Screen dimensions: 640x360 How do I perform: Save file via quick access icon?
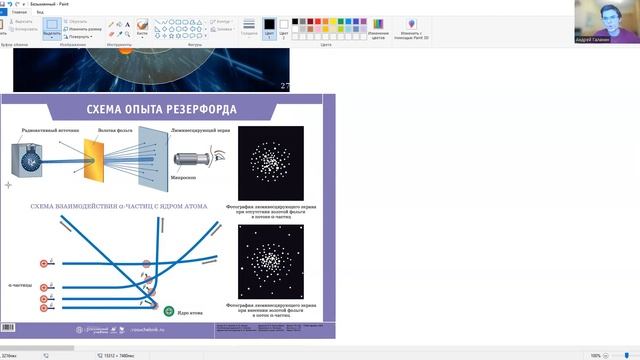2,4
